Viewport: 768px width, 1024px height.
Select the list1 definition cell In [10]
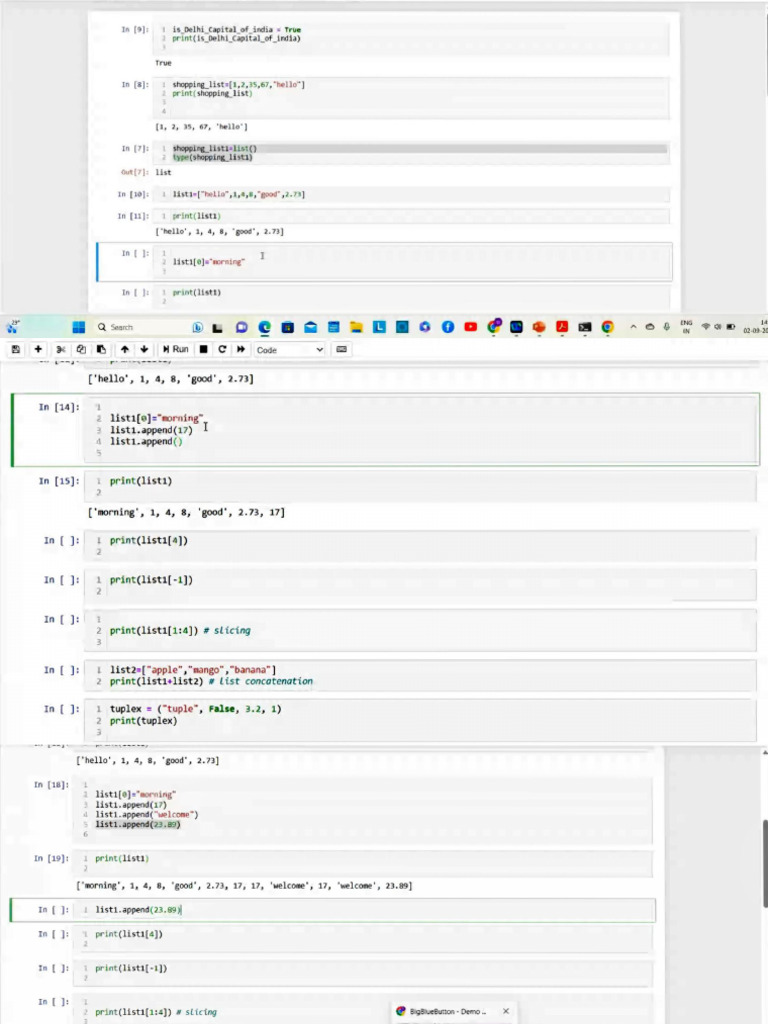(x=411, y=194)
